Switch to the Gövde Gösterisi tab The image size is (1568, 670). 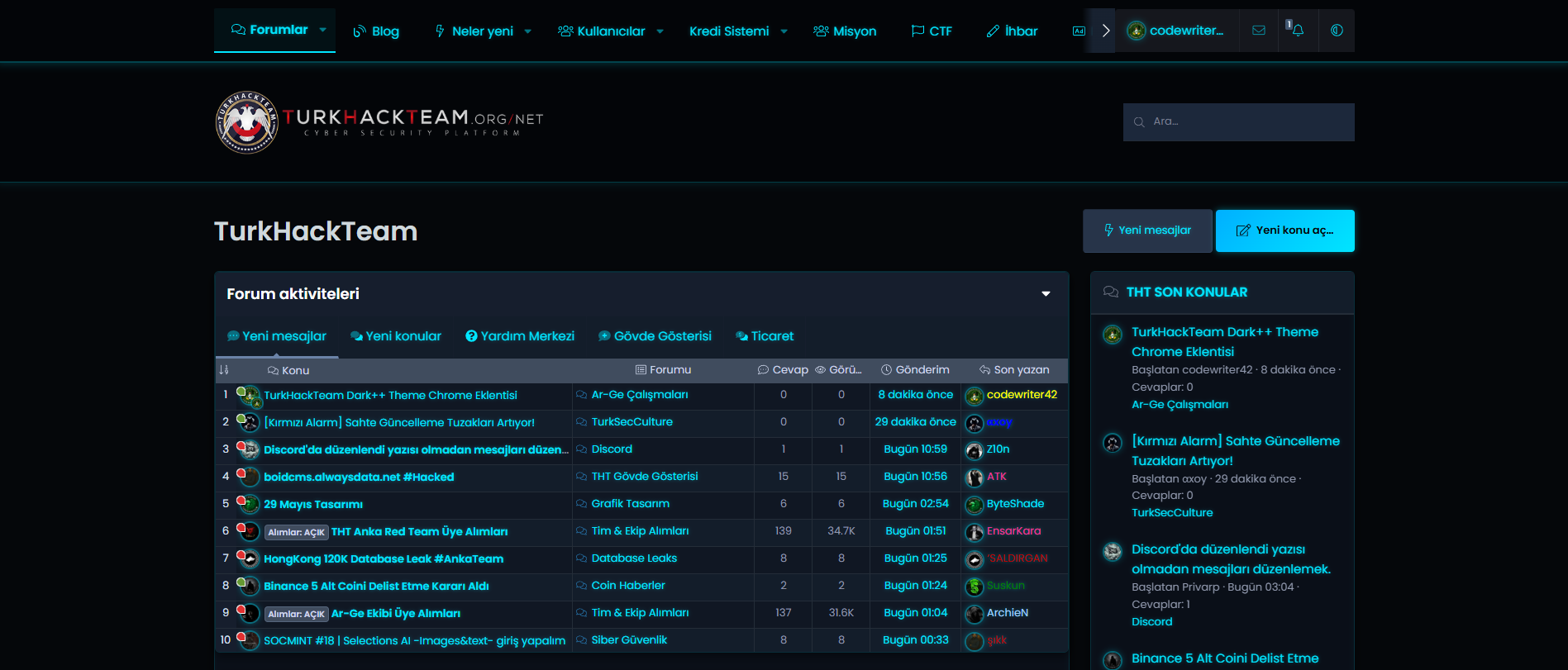[x=655, y=336]
